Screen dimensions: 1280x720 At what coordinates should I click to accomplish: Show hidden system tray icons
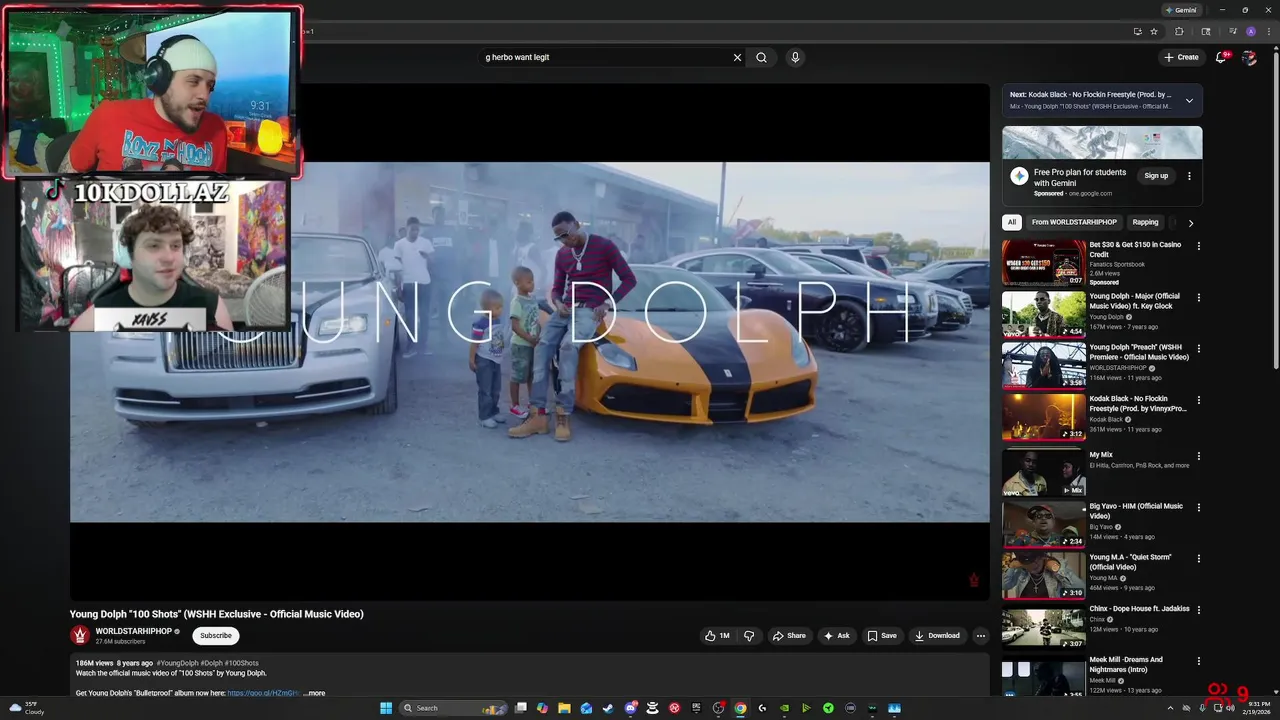click(x=1170, y=708)
